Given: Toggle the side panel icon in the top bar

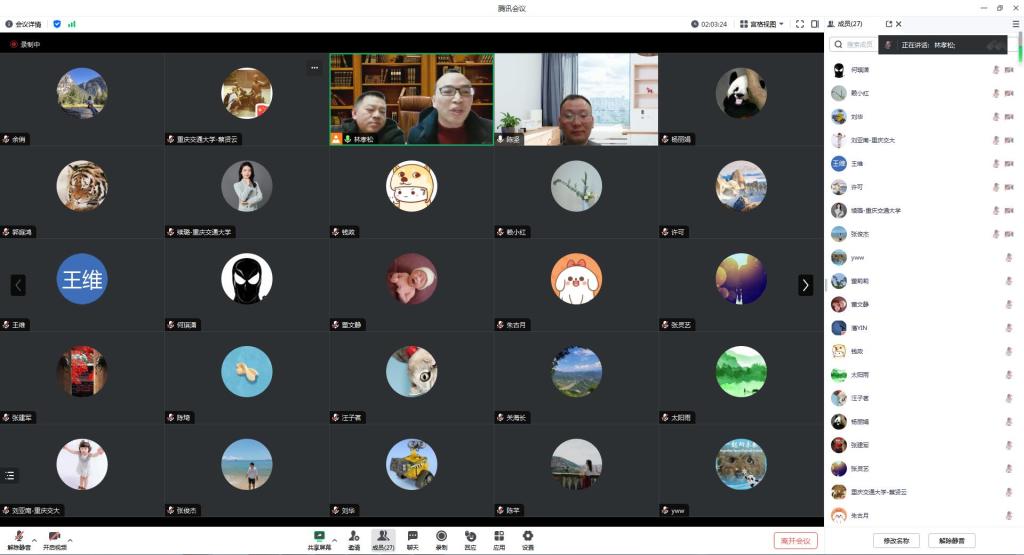Looking at the screenshot, I should click(x=815, y=24).
